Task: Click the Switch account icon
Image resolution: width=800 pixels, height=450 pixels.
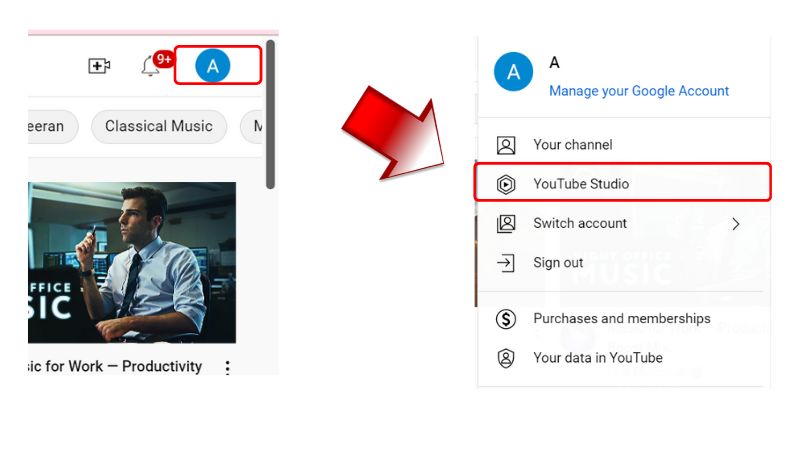Action: (506, 224)
